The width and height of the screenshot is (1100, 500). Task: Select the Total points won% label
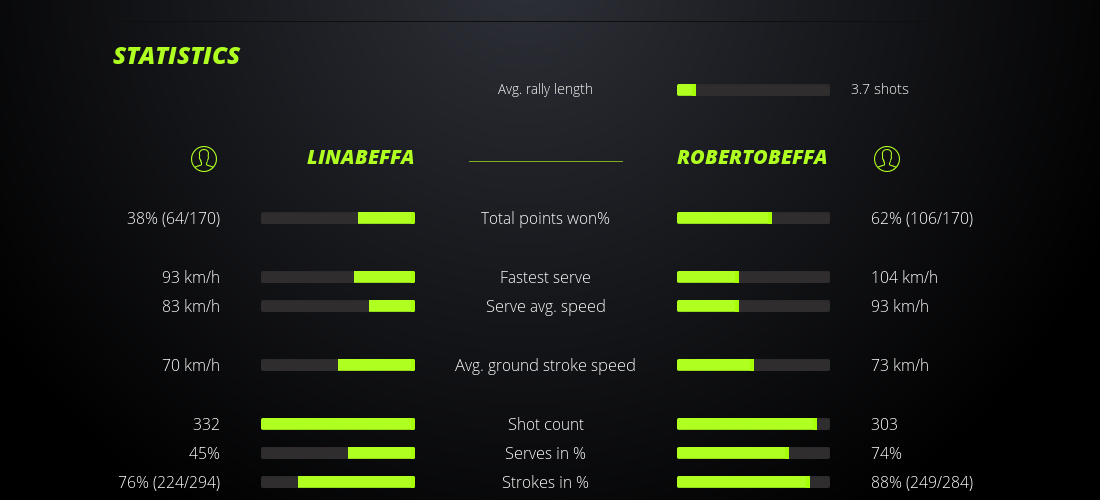coord(545,218)
